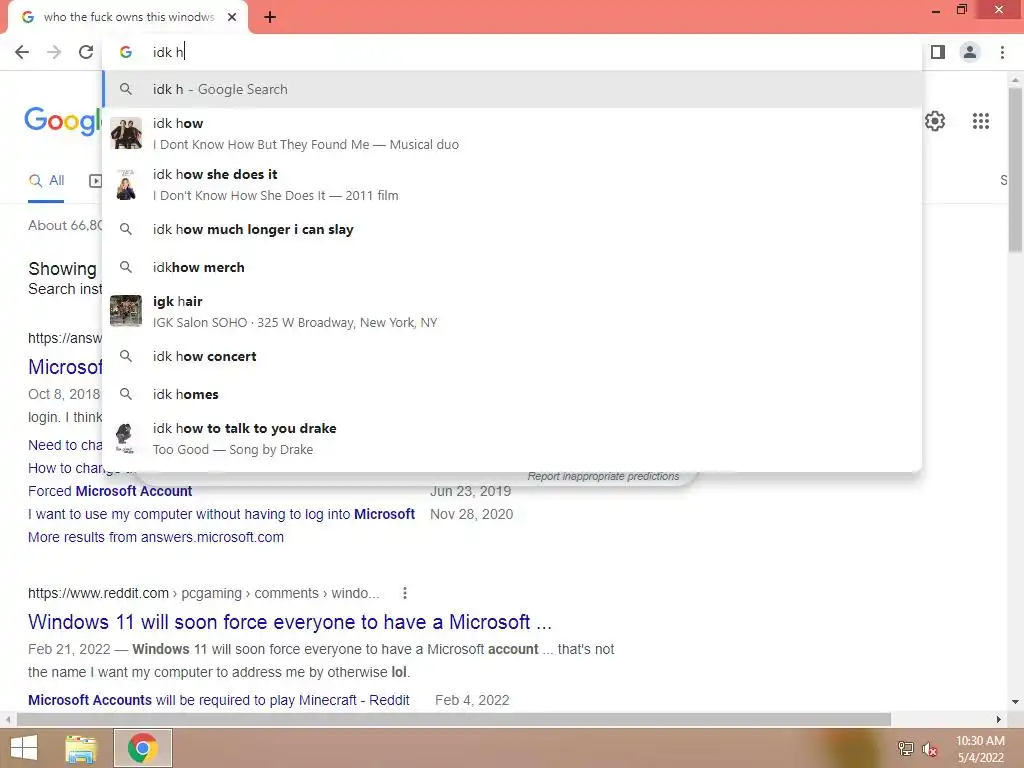Select the 'idkhow merch' suggestion

tap(512, 267)
